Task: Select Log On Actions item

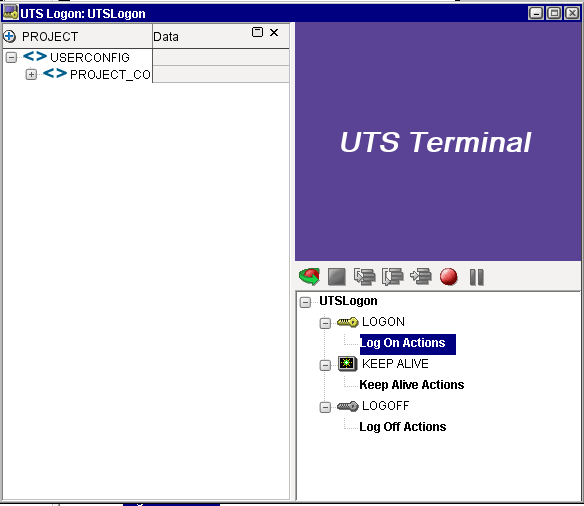Action: [408, 344]
